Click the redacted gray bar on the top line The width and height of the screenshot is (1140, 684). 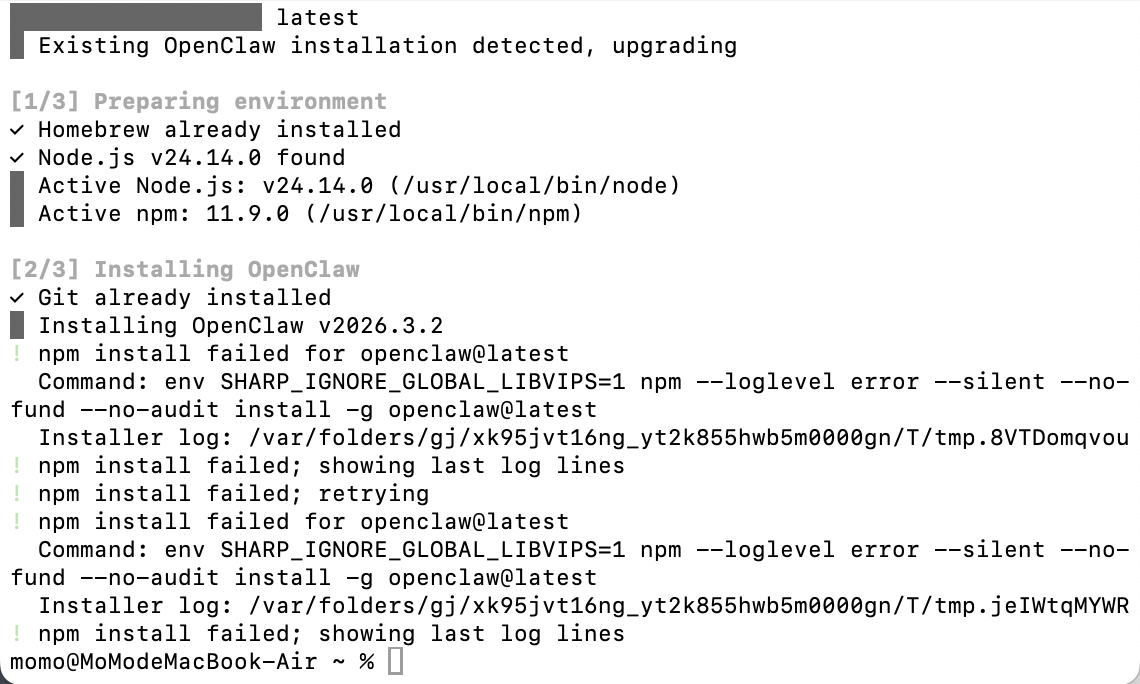[135, 18]
